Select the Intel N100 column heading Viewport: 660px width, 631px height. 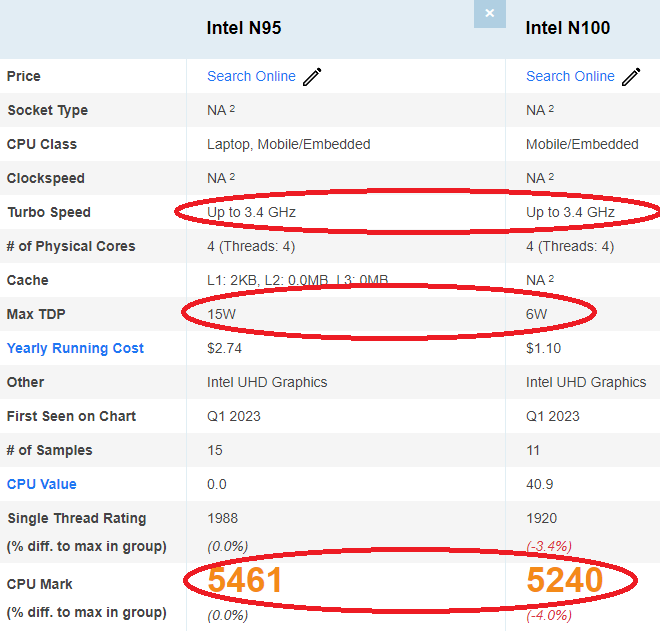568,28
